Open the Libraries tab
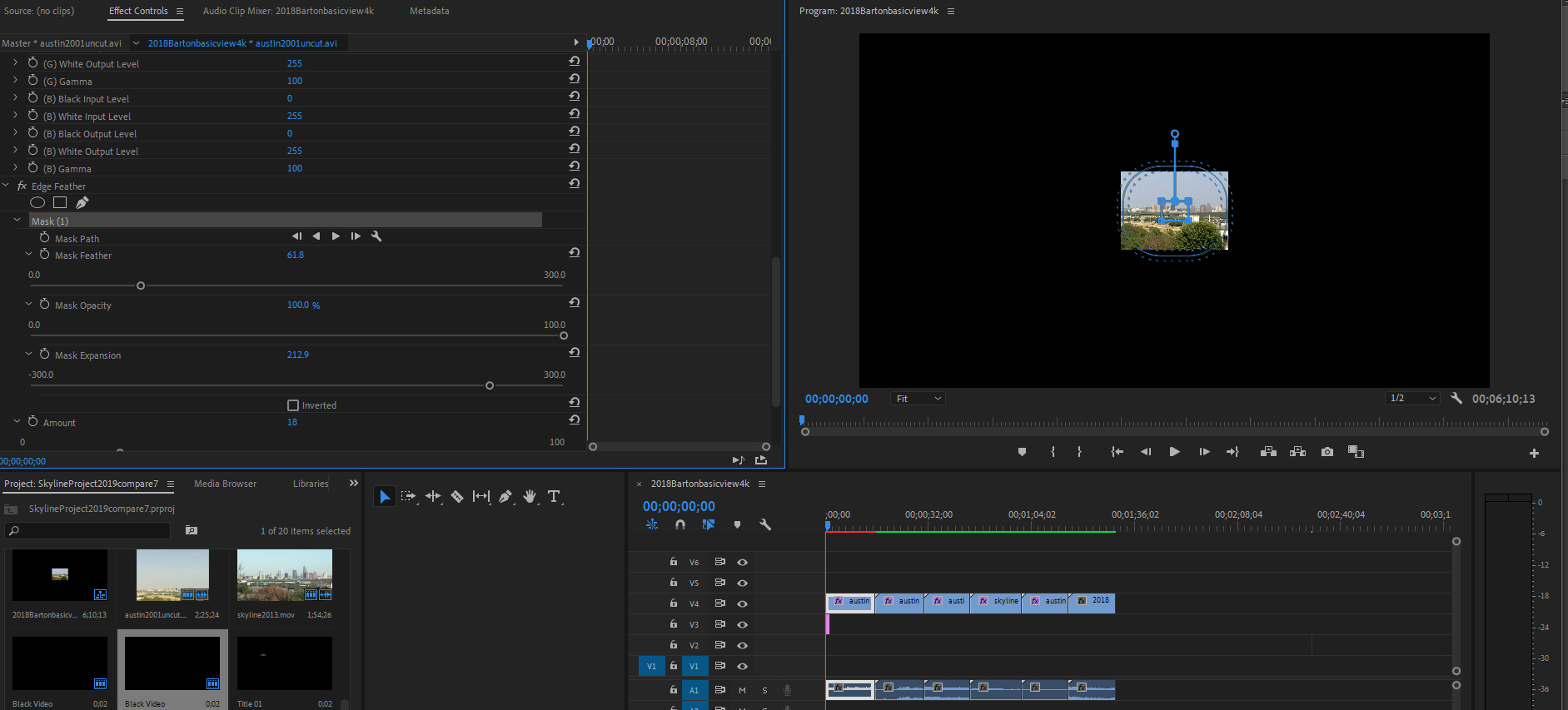 [x=311, y=484]
